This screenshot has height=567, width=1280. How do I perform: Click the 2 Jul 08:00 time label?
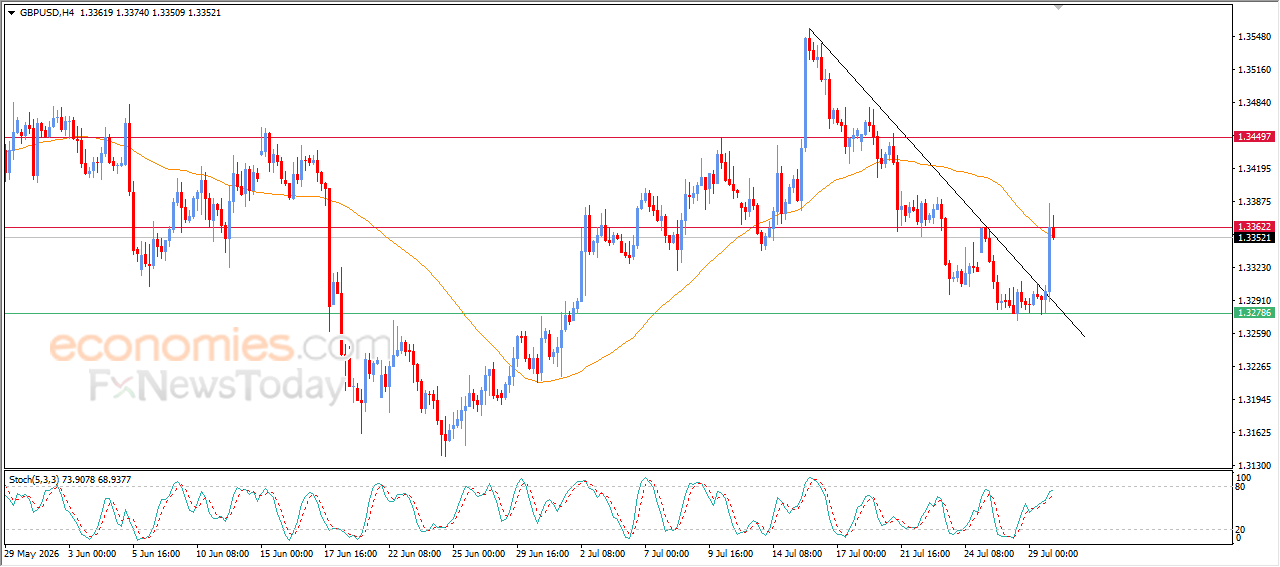point(603,553)
